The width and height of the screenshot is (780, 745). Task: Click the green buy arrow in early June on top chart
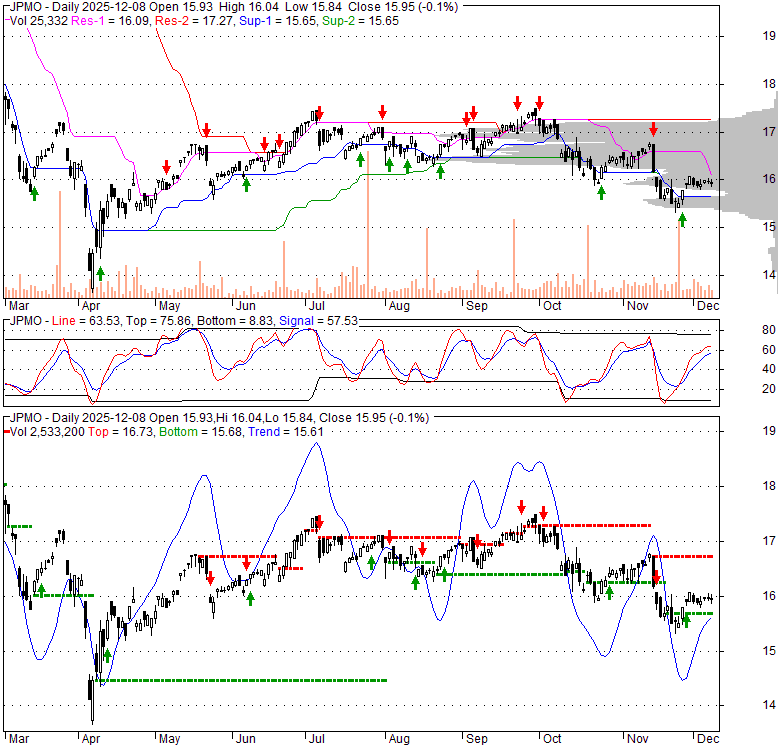(x=246, y=185)
